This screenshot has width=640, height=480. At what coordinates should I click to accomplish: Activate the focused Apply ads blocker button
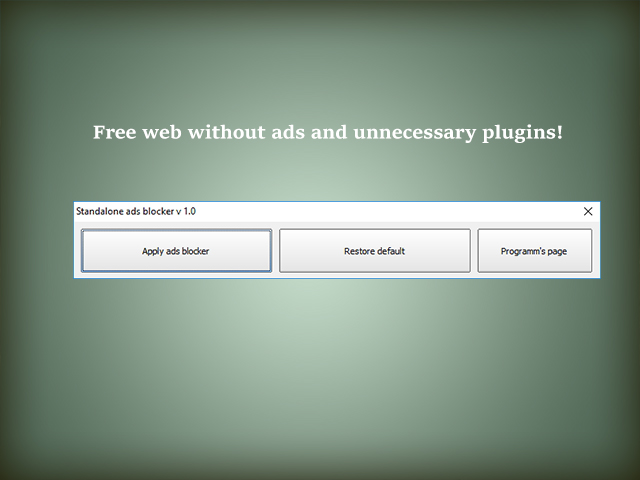176,251
